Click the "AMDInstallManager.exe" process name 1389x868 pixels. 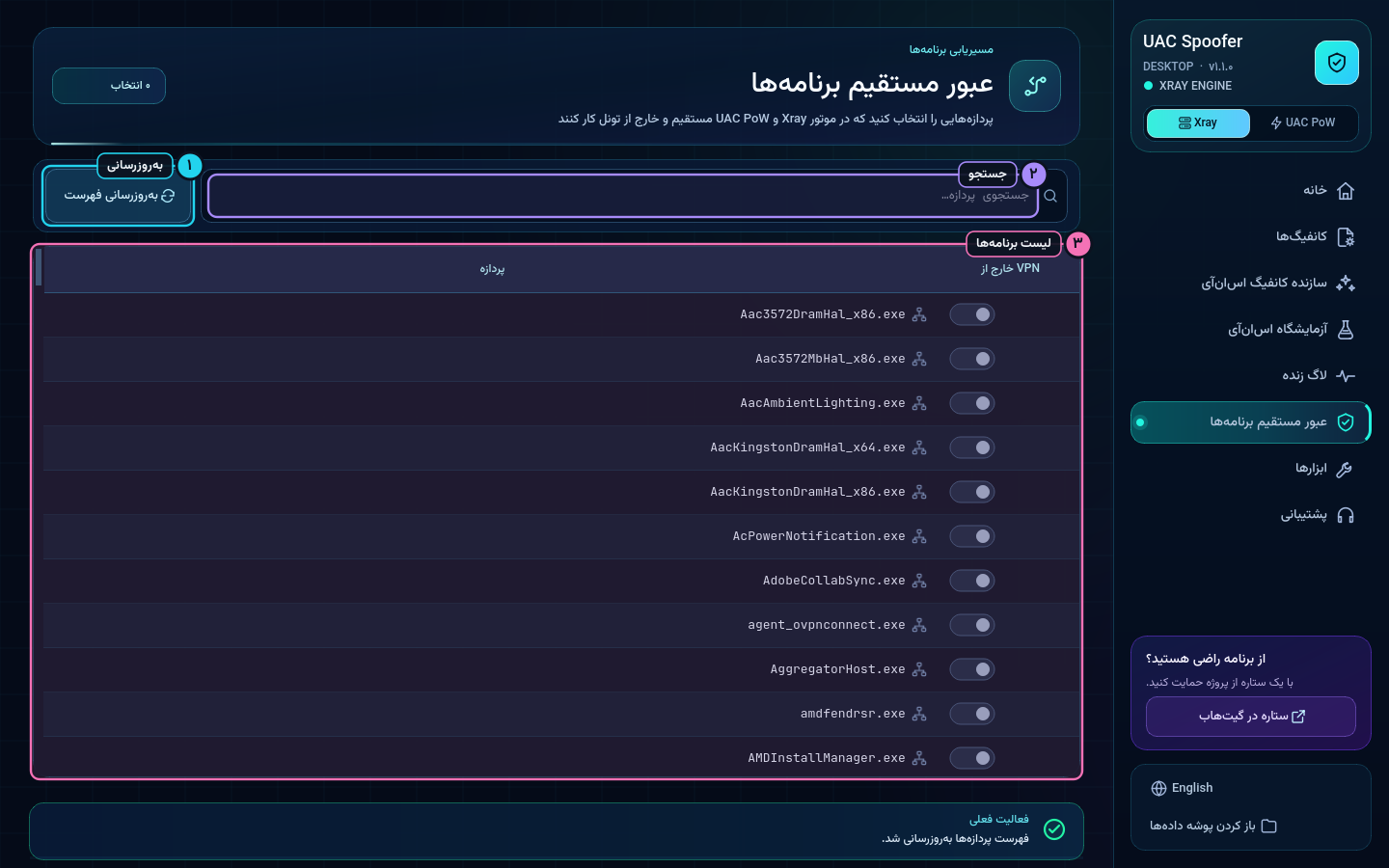pos(827,758)
